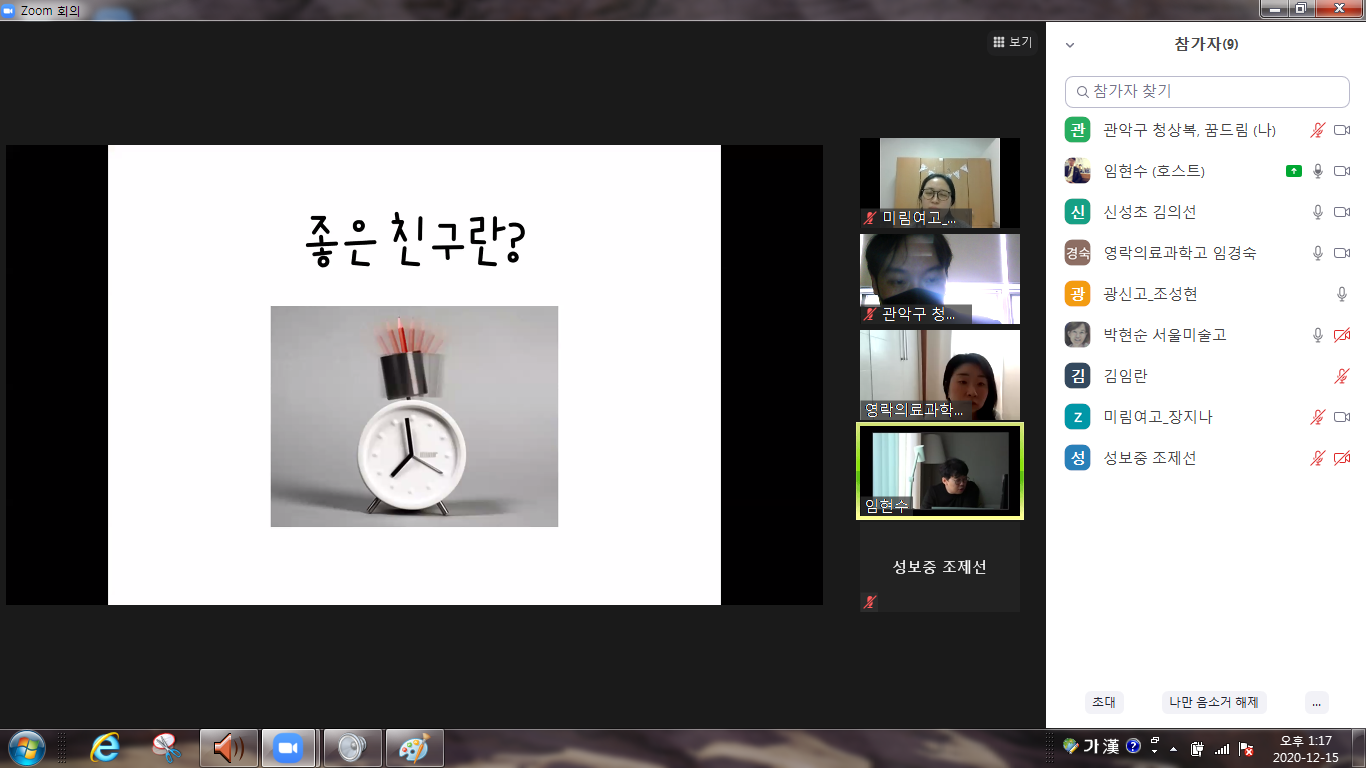Screen dimensions: 1366x768
Task: Select participant 박현순 서울미술고 in the list
Action: coord(1164,335)
